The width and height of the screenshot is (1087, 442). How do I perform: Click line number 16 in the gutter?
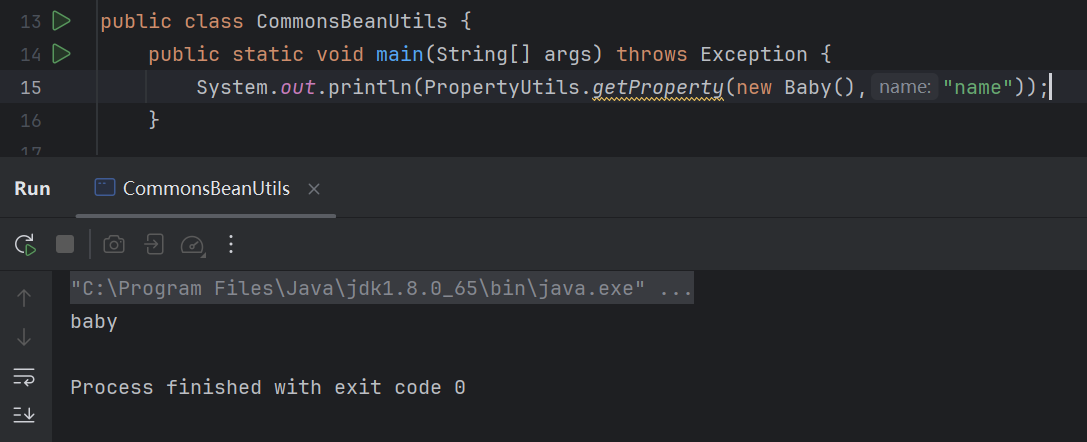30,120
